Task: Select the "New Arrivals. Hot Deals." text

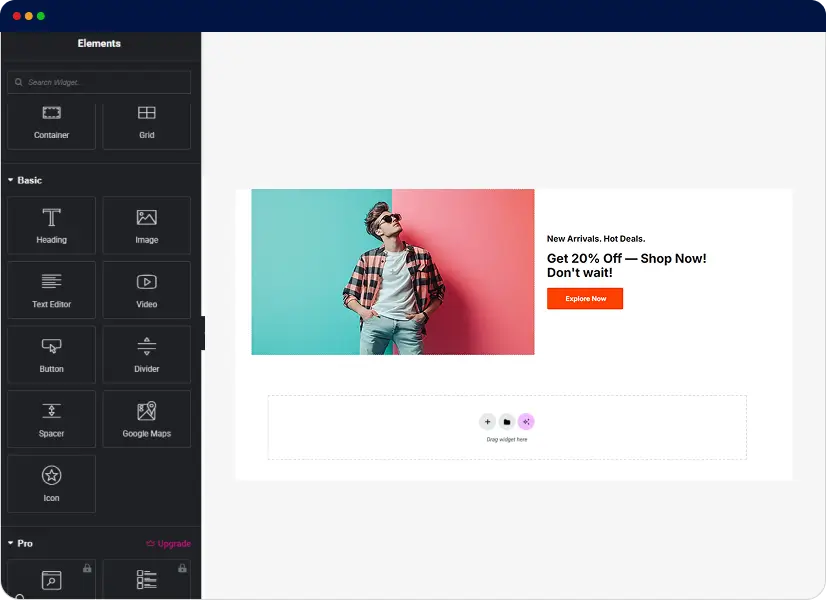Action: (x=596, y=239)
